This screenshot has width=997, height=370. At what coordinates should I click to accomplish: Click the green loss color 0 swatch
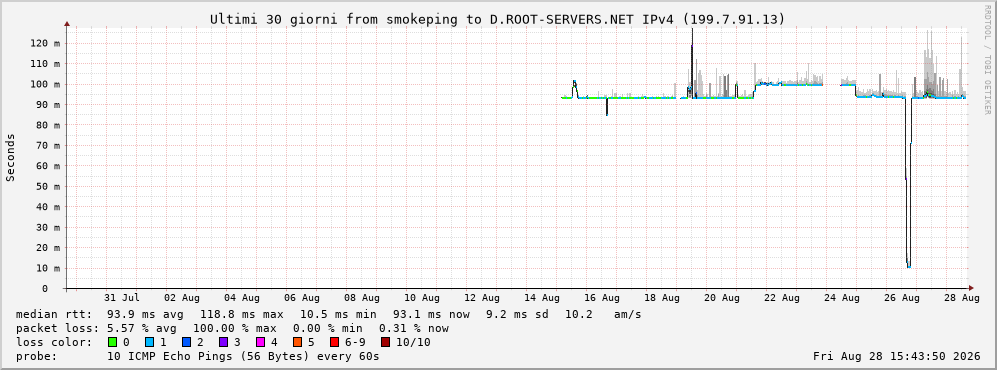[x=113, y=343]
